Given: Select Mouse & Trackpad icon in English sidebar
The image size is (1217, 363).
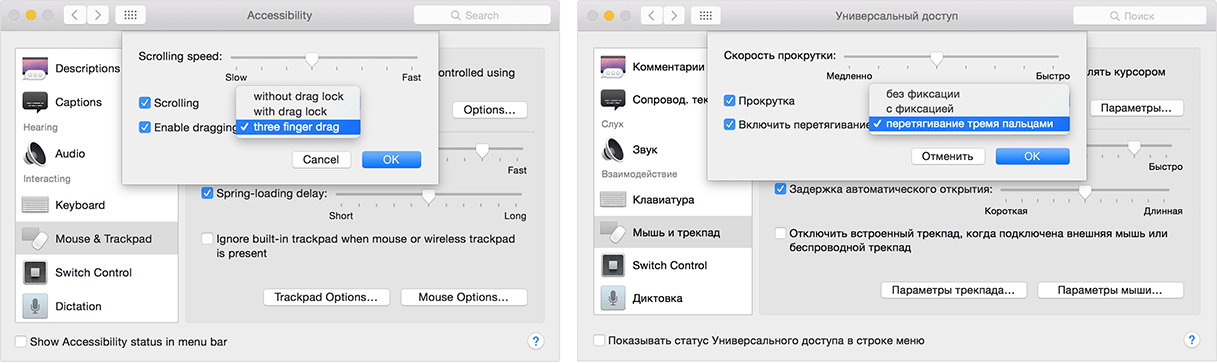Looking at the screenshot, I should pyautogui.click(x=35, y=238).
